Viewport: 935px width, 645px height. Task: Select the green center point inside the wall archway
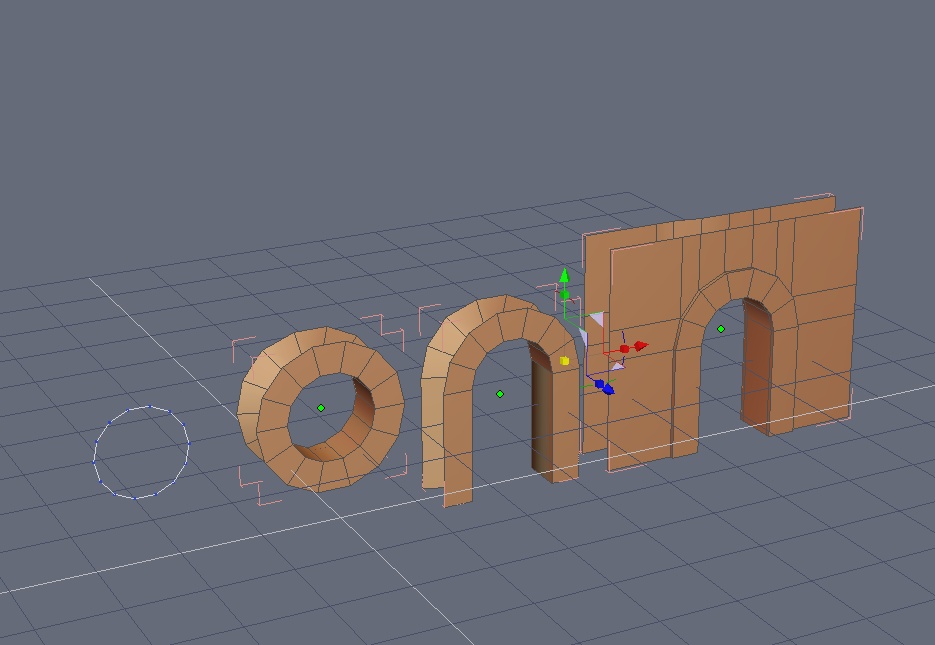tap(721, 328)
